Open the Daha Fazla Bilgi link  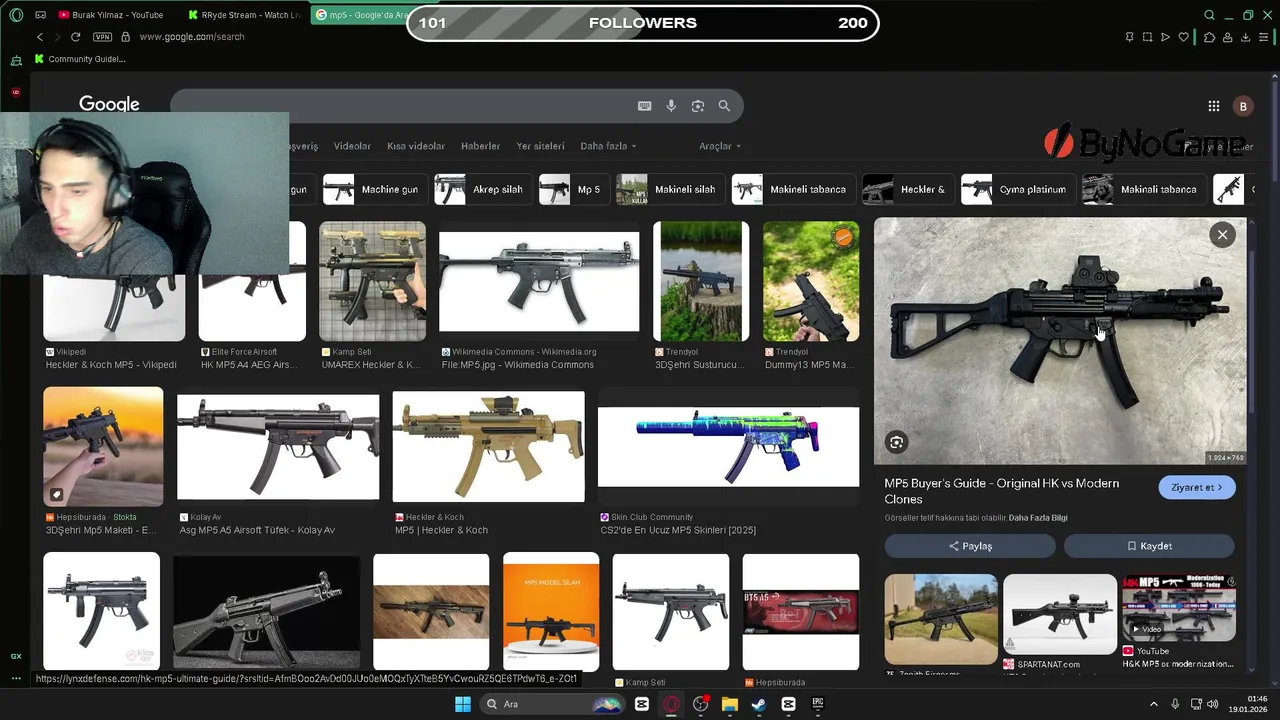1038,518
